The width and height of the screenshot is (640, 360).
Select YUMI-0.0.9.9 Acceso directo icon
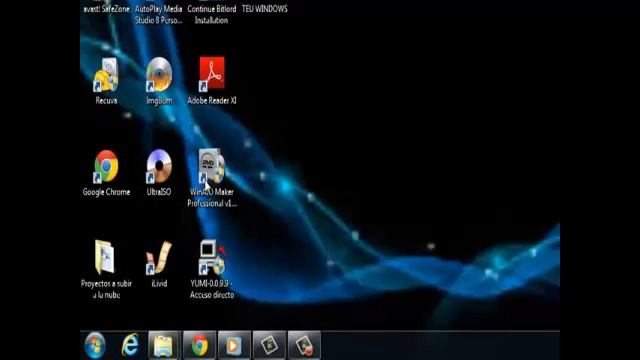click(211, 269)
